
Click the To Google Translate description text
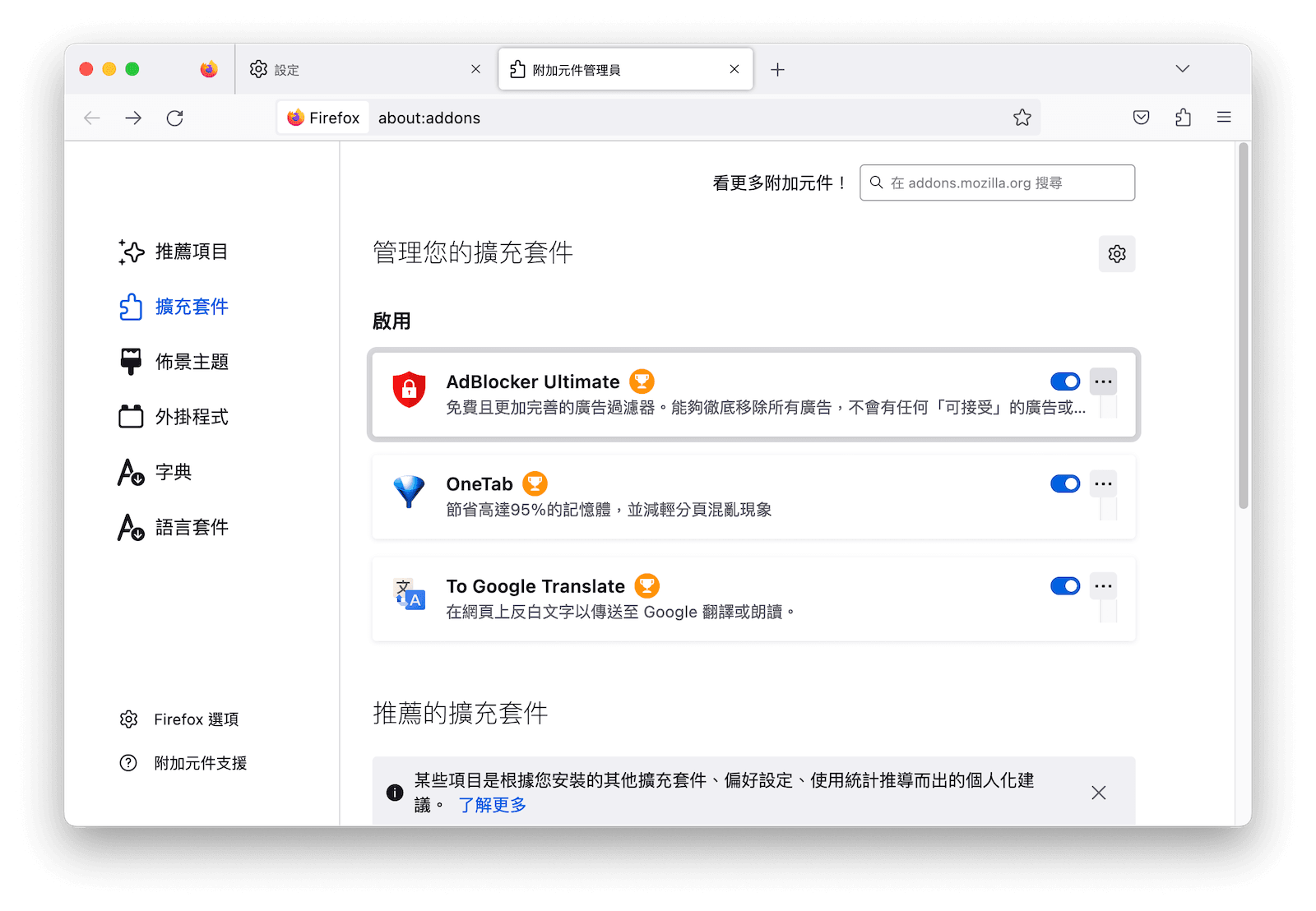point(621,612)
